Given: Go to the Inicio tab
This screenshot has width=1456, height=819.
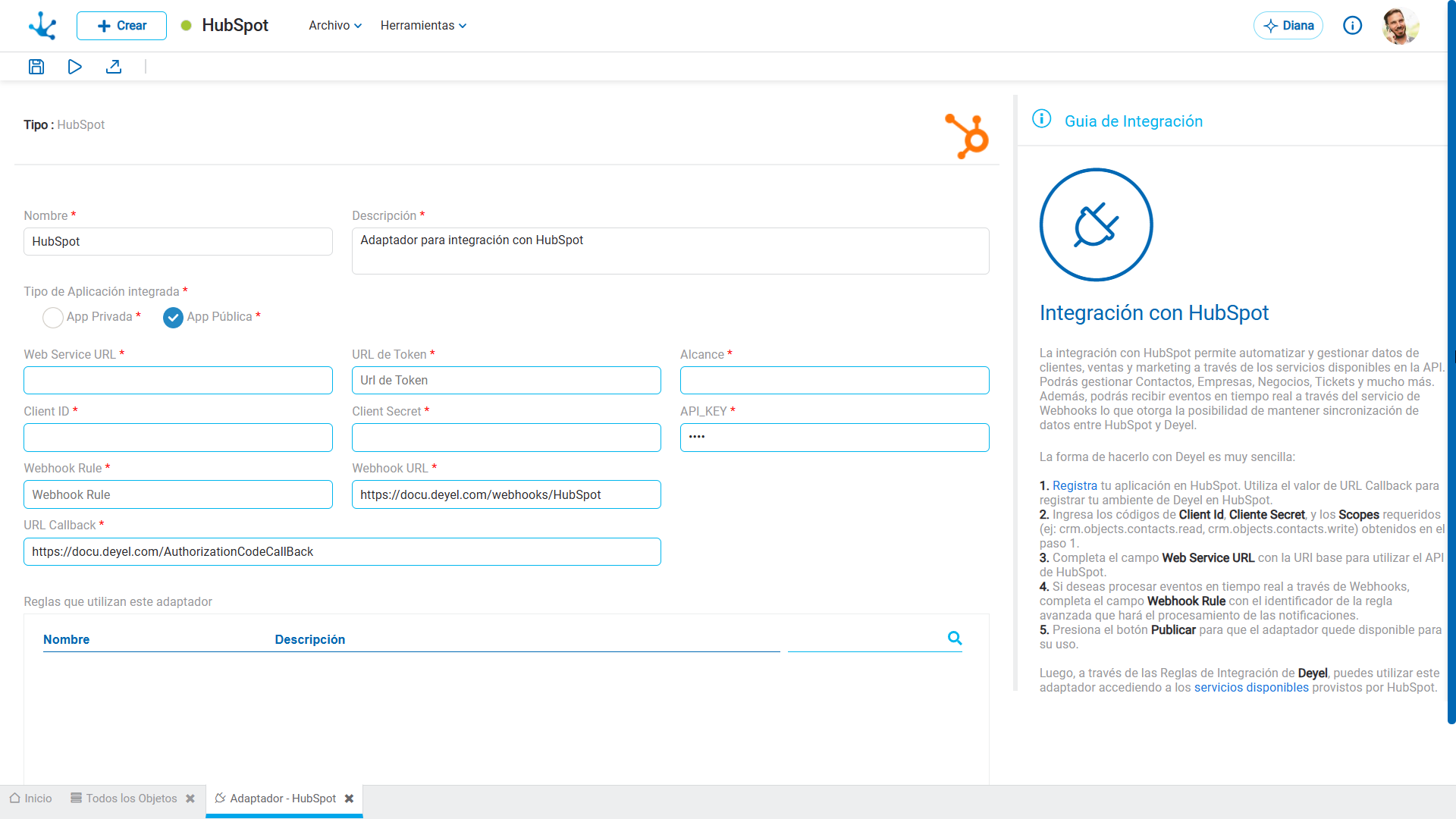Looking at the screenshot, I should [31, 799].
